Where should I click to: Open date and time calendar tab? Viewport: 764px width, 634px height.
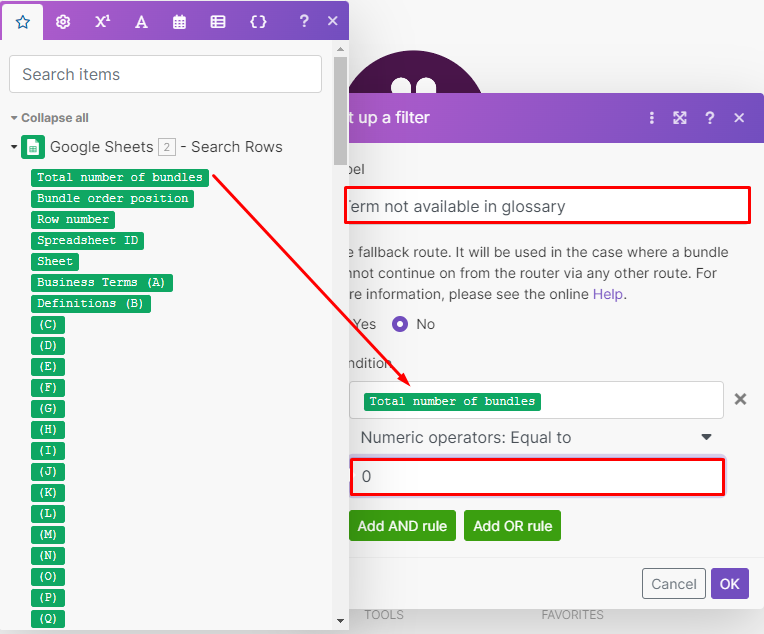[179, 22]
